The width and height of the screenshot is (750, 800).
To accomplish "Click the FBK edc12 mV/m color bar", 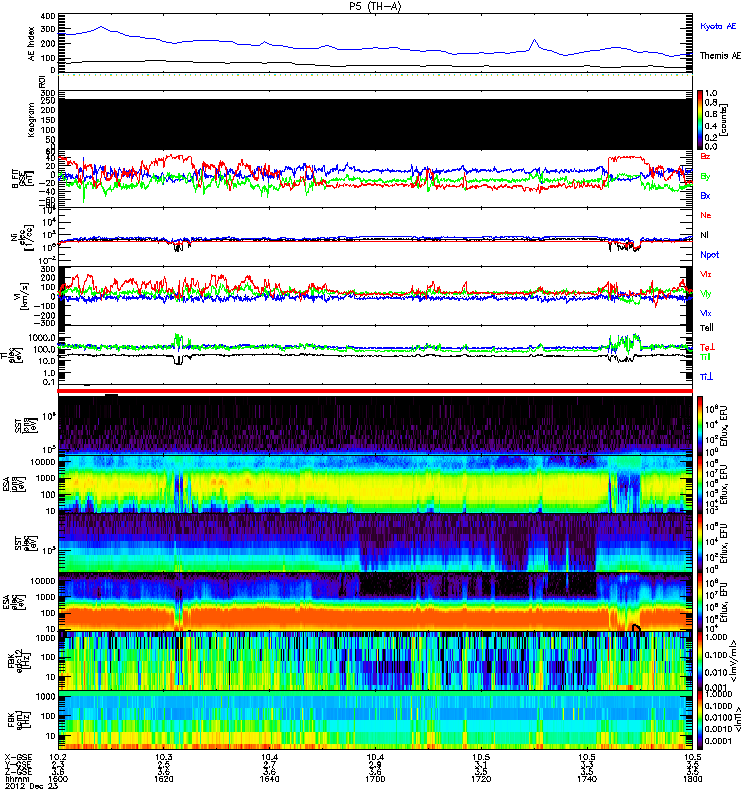I will [x=700, y=661].
